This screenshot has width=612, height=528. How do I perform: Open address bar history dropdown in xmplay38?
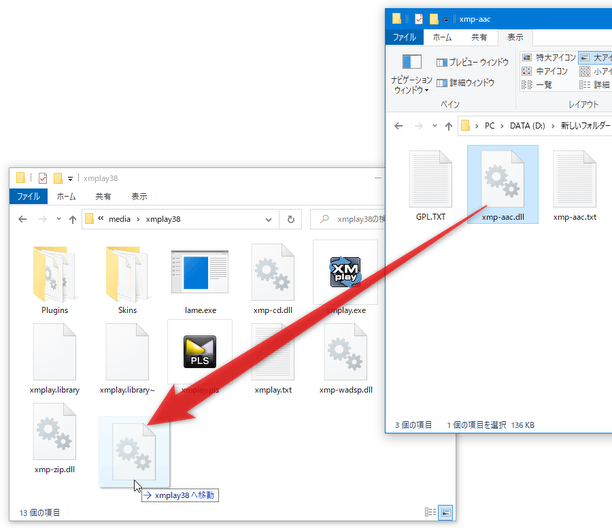click(x=269, y=219)
